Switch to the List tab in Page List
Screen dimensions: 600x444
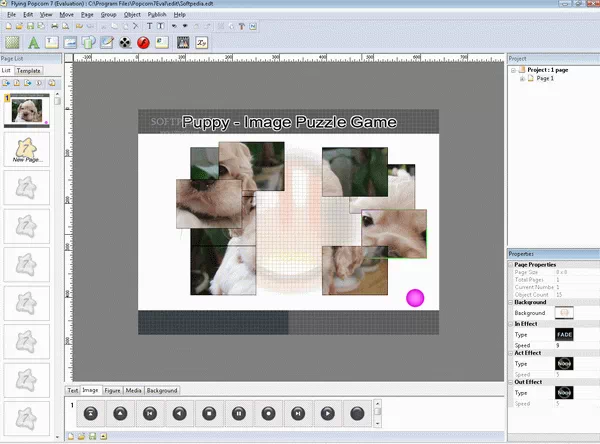coord(6,70)
